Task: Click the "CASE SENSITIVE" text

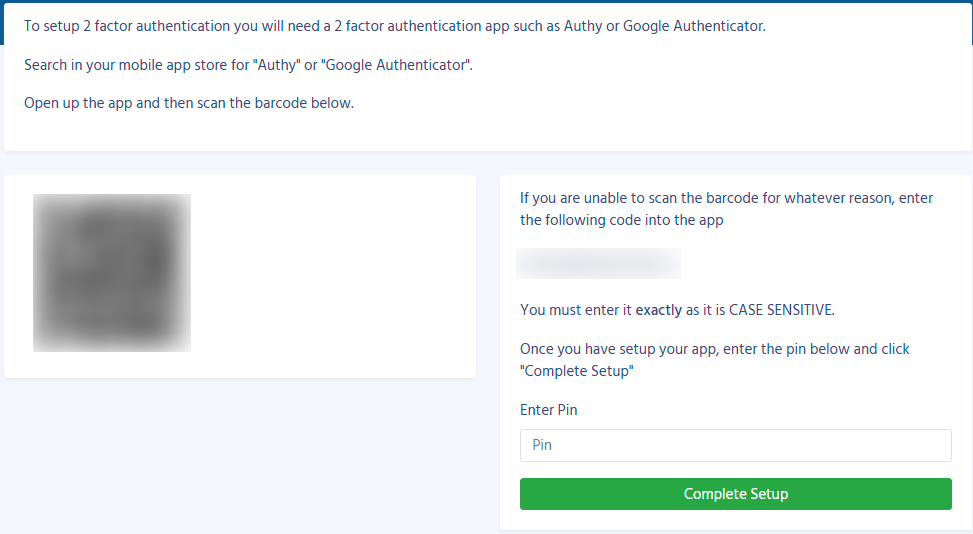Action: (x=781, y=310)
